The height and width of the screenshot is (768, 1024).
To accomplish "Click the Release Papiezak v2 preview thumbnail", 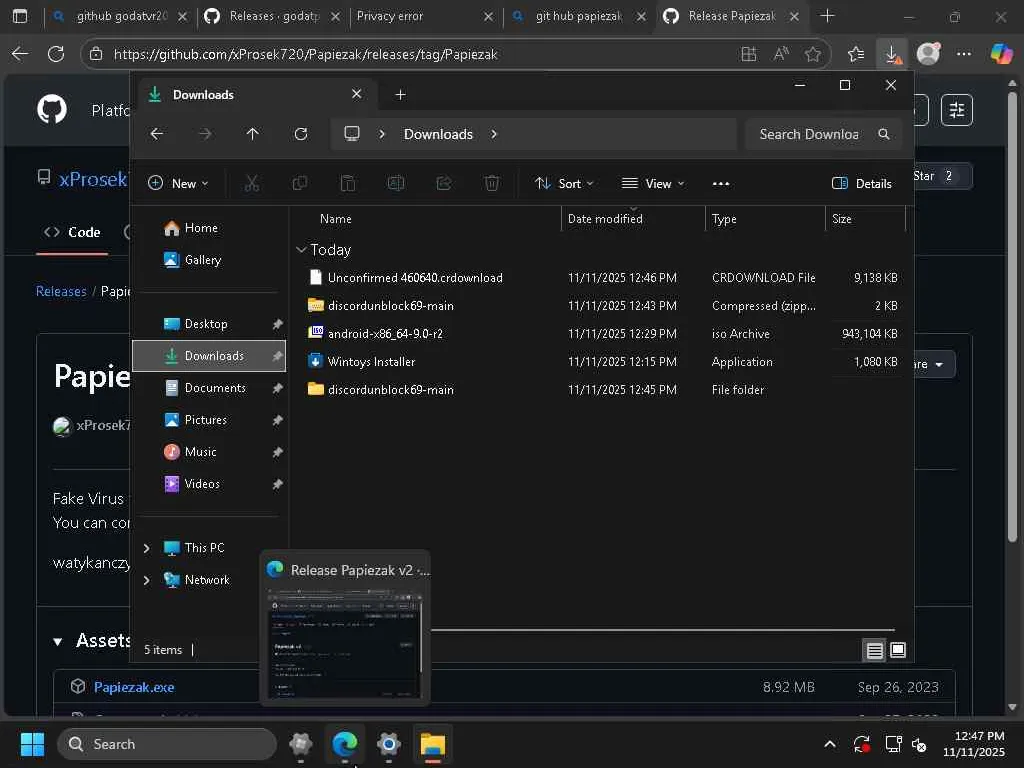I will (x=345, y=643).
